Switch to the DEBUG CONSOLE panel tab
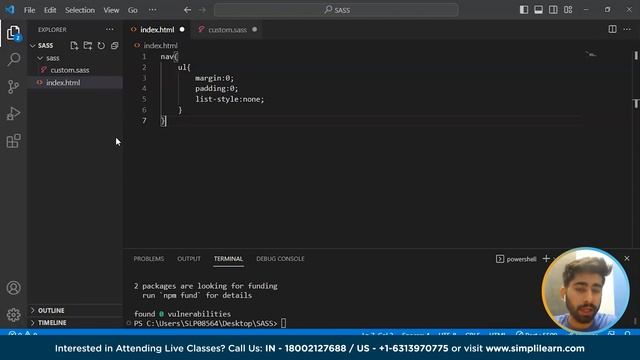The width and height of the screenshot is (640, 360). click(280, 259)
